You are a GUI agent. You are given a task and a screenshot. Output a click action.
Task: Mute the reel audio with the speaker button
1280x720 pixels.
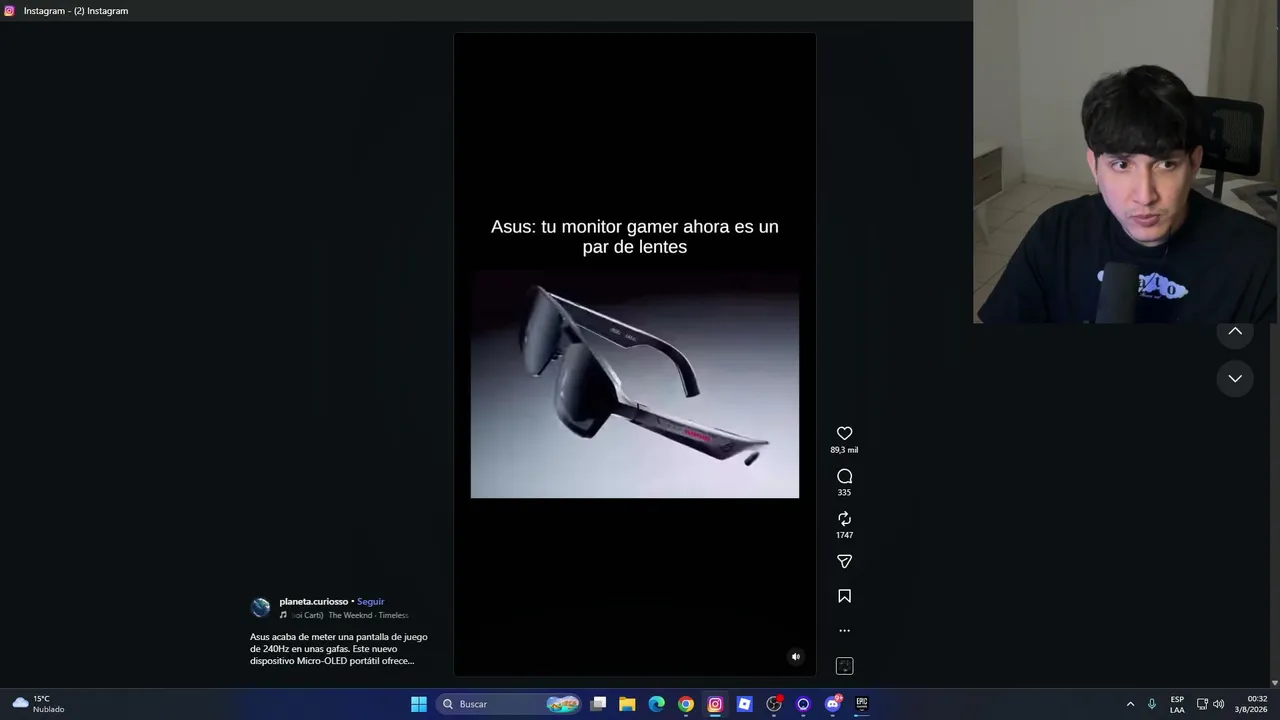click(x=796, y=657)
